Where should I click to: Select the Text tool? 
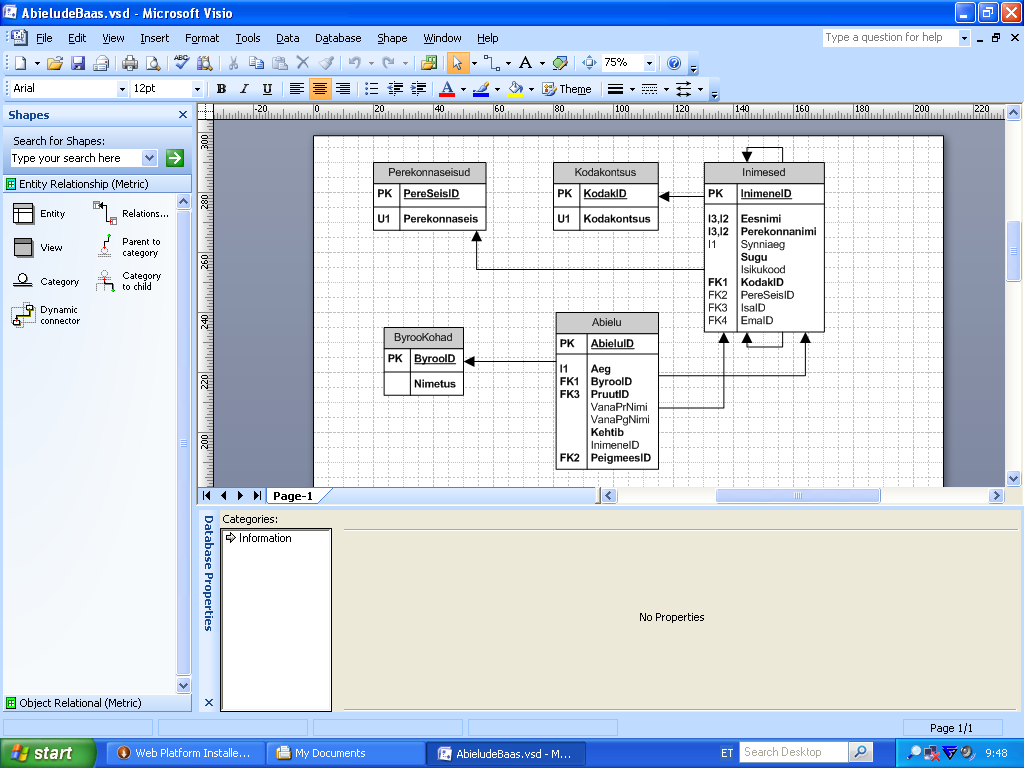(525, 63)
